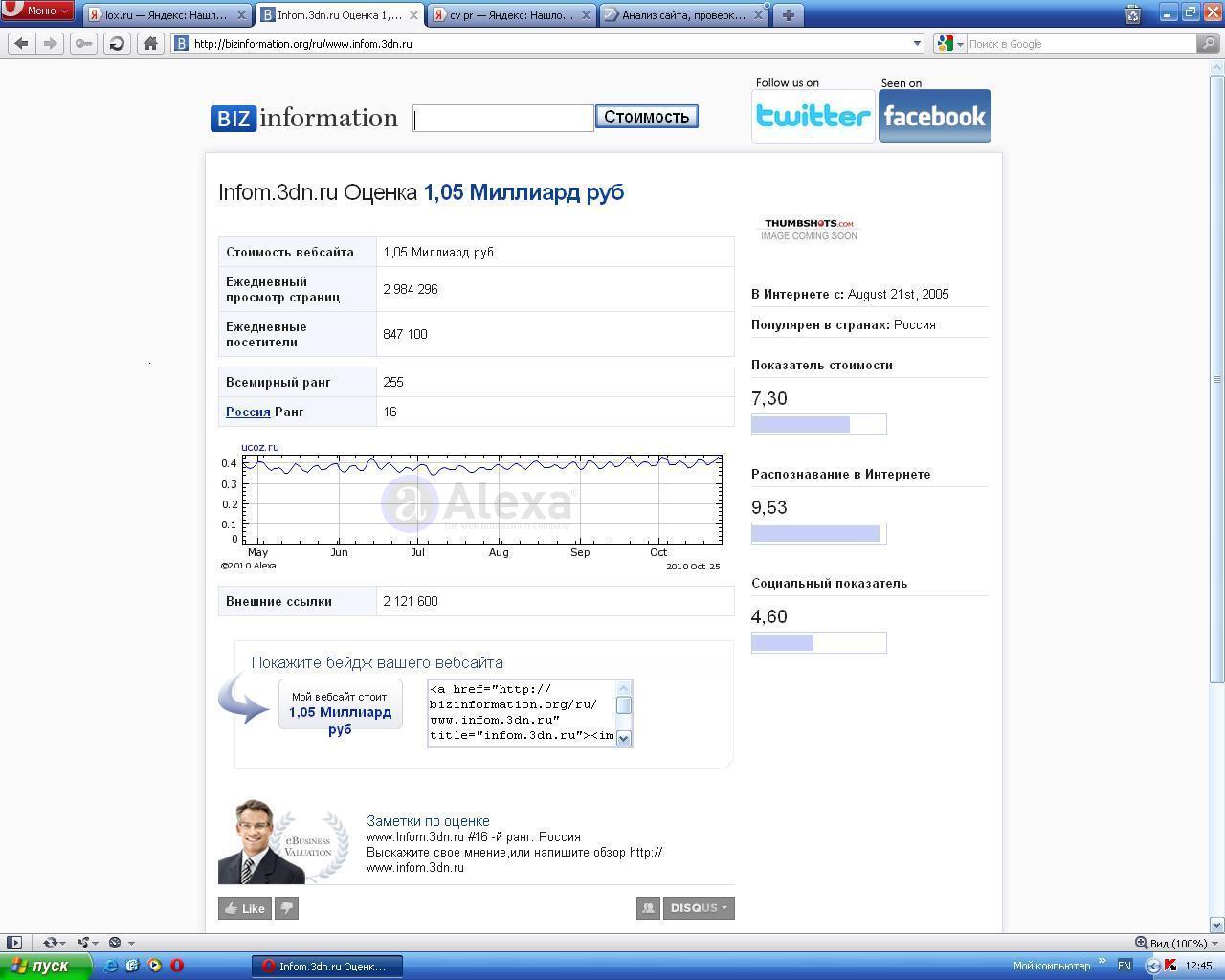This screenshot has height=980, width=1225.
Task: Open the 'Infom.3dn.ru Оценк…' taskbar button
Action: [327, 966]
